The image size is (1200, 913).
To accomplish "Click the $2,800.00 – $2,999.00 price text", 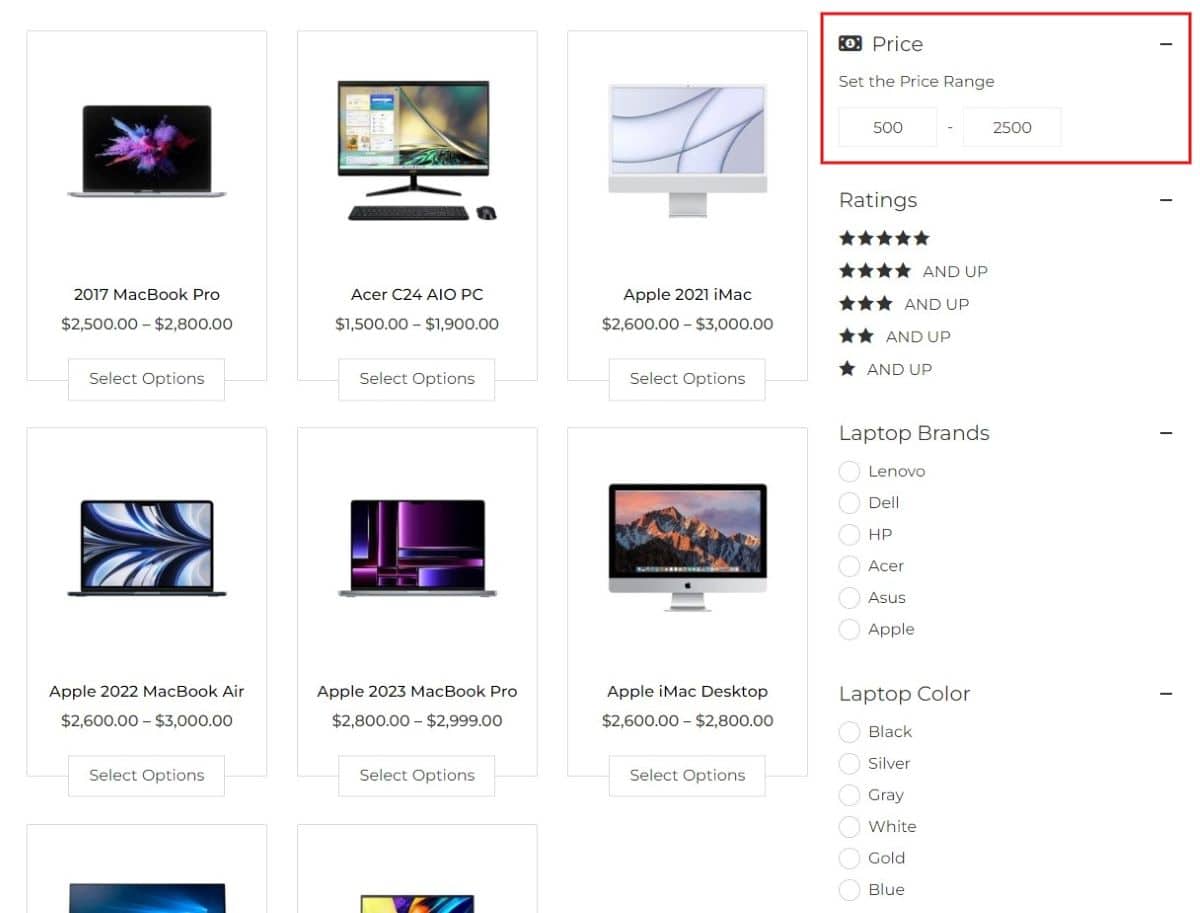I will 417,720.
